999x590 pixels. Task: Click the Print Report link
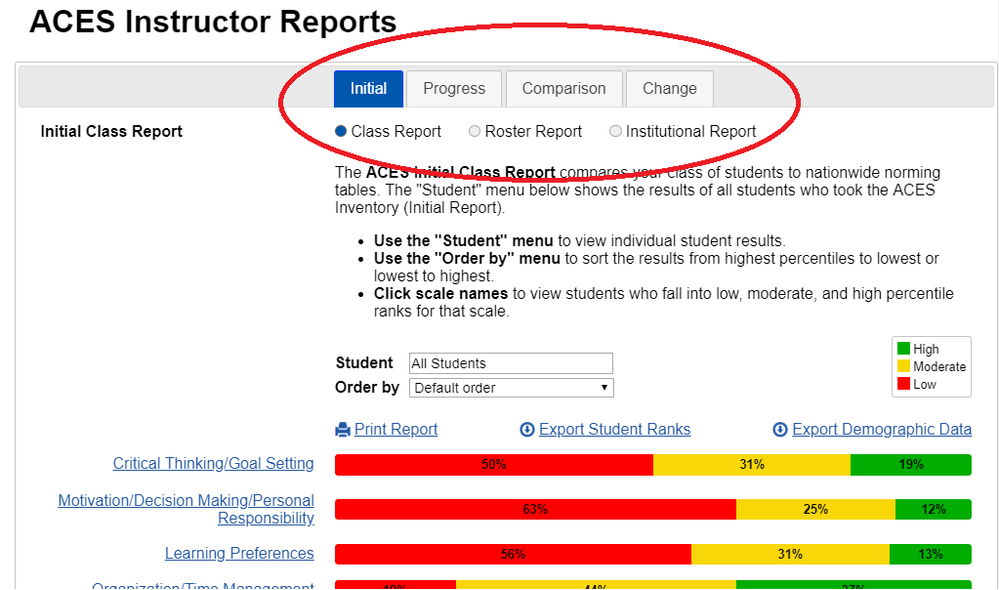[x=396, y=430]
